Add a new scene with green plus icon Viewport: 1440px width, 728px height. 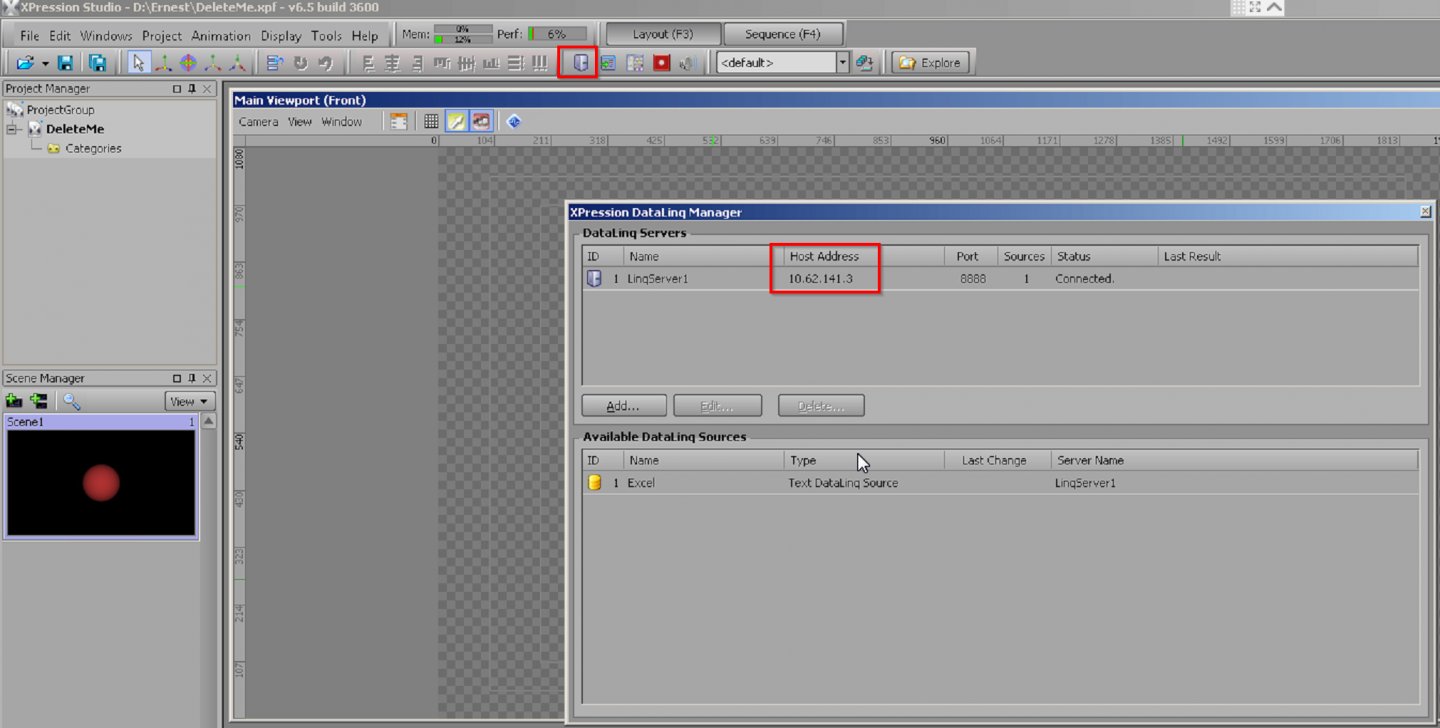(x=14, y=401)
